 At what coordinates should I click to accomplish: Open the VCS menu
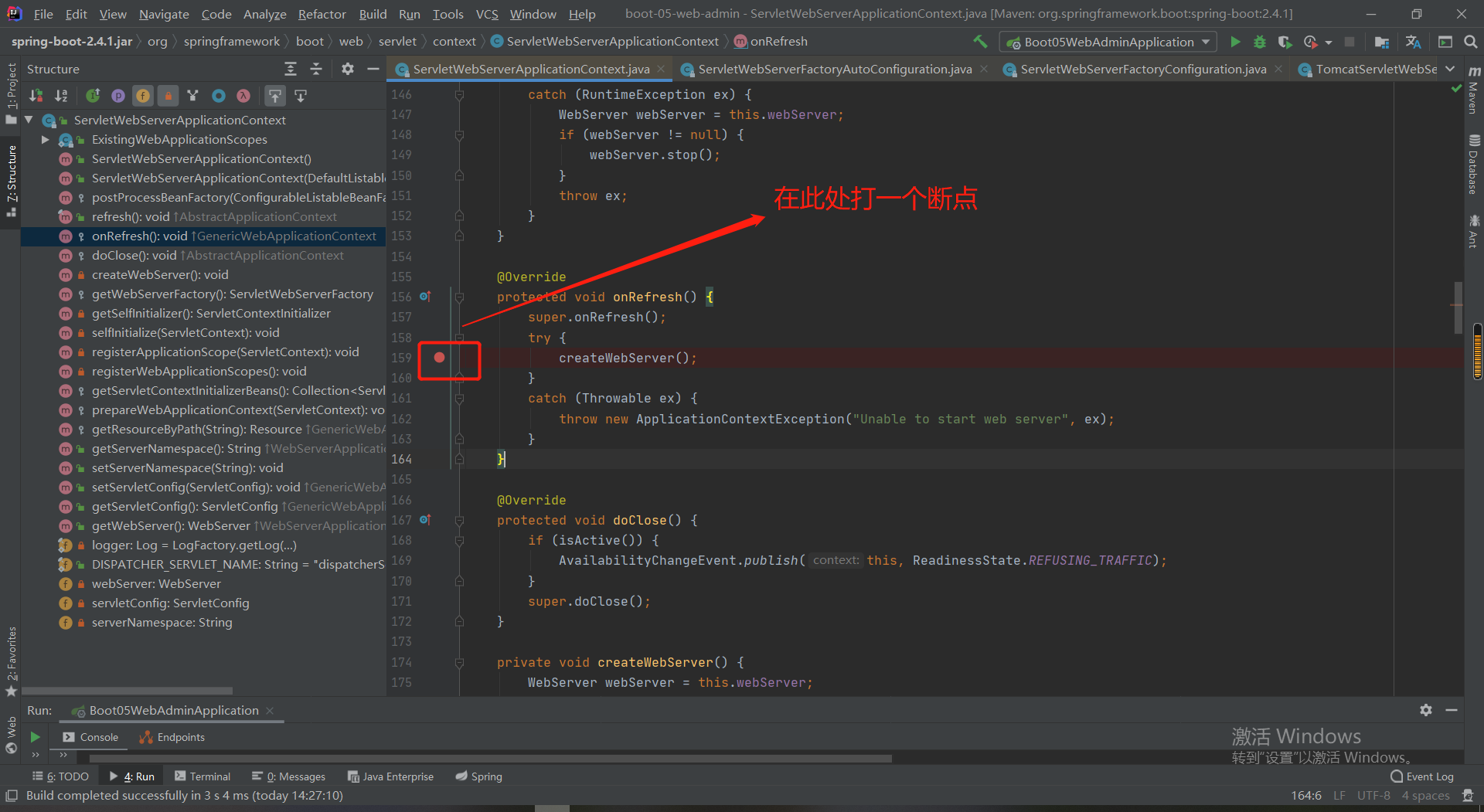[487, 14]
